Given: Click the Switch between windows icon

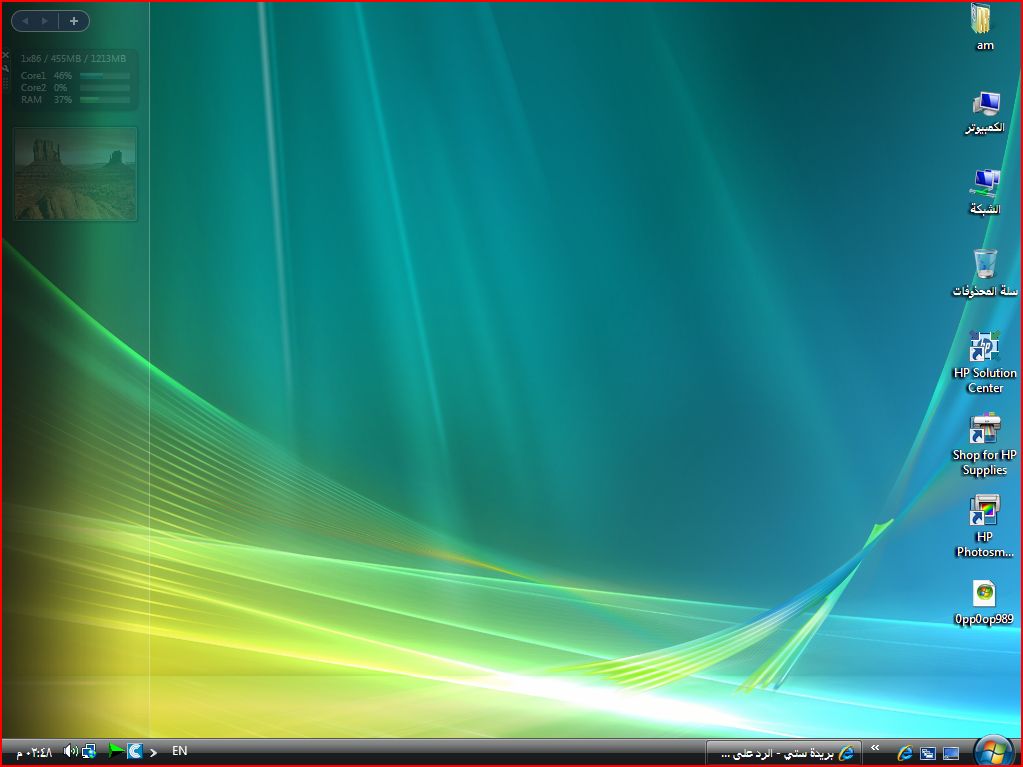Looking at the screenshot, I should (x=927, y=753).
